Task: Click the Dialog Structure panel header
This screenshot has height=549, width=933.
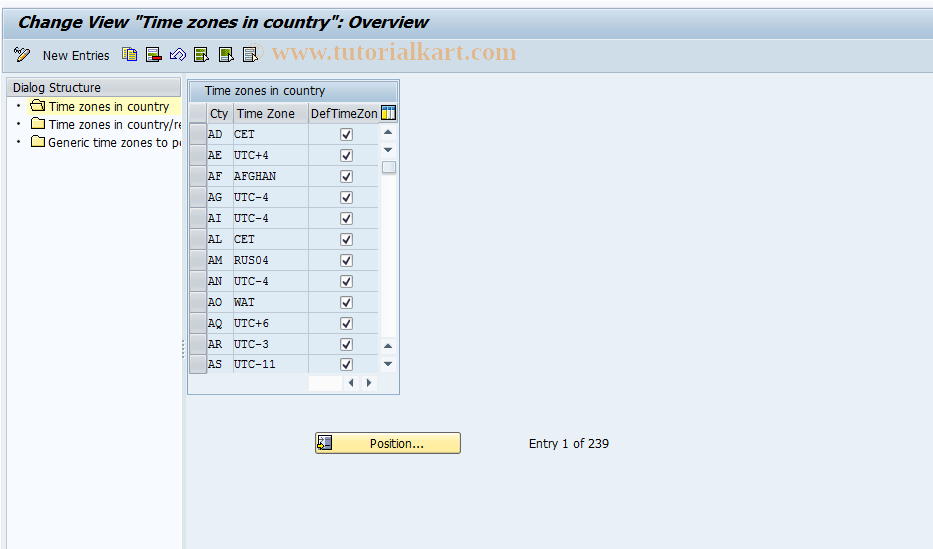Action: click(93, 87)
